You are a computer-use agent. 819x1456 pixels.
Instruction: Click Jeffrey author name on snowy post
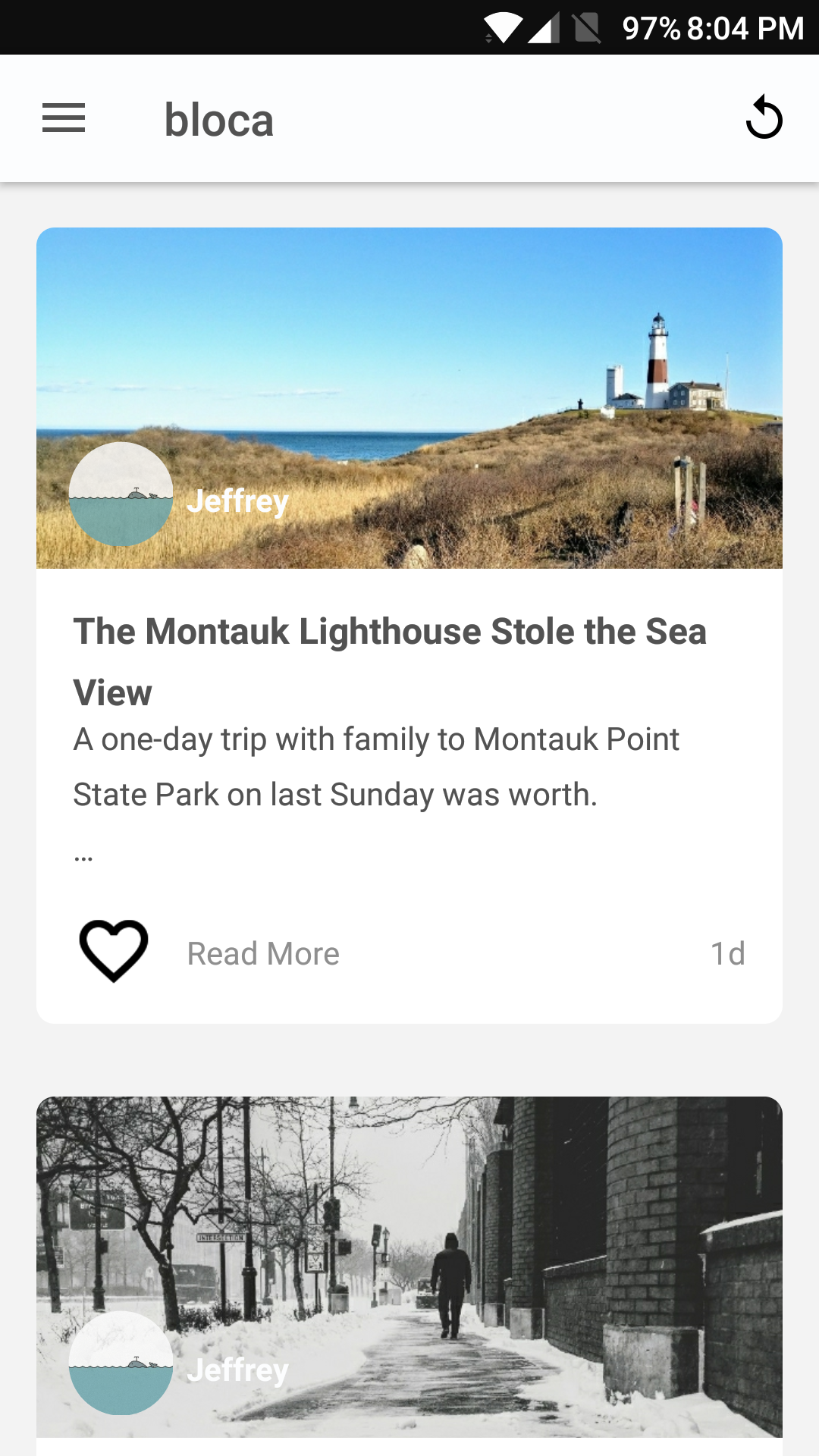[x=237, y=1370]
